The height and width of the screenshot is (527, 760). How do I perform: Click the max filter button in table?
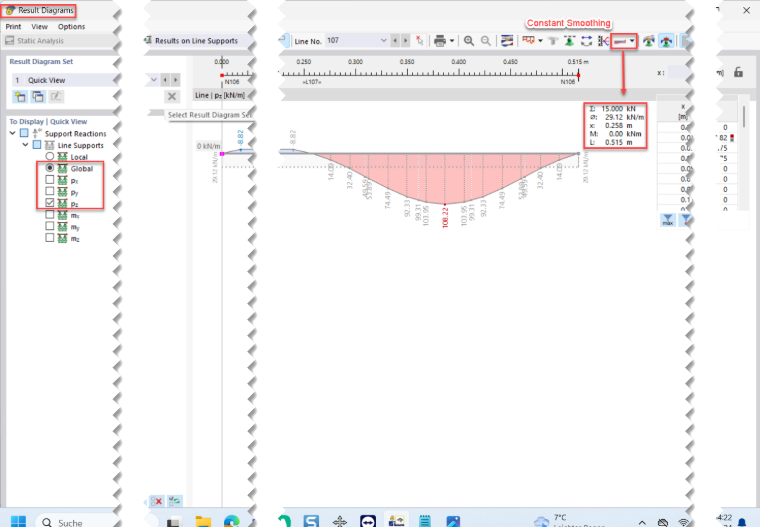coord(668,220)
